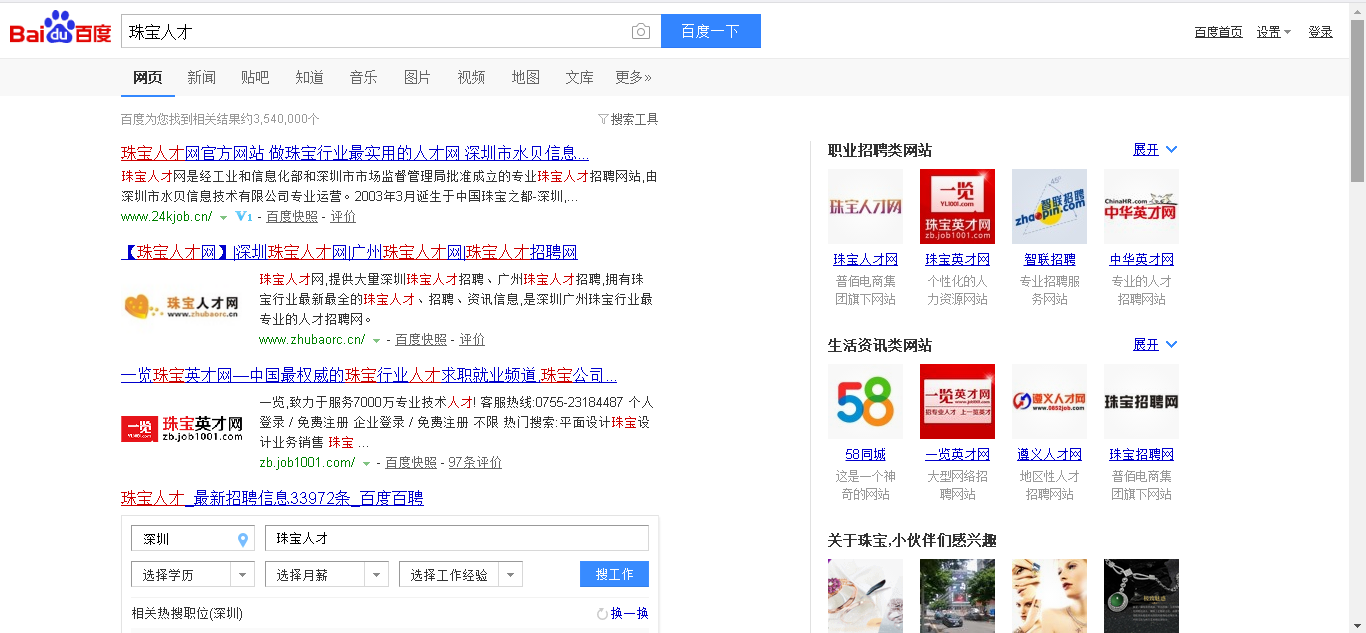The image size is (1366, 633).
Task: Open the 更多» tab menu
Action: [x=633, y=77]
